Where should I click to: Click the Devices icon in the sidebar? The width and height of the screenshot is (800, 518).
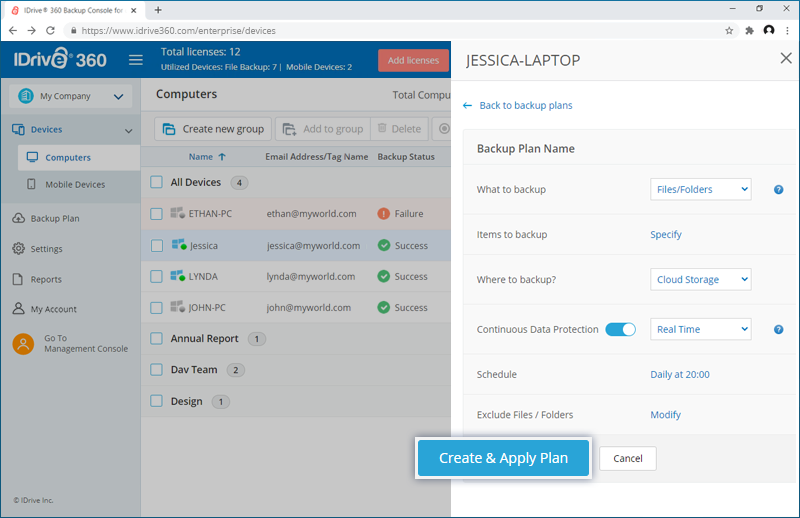pos(18,130)
